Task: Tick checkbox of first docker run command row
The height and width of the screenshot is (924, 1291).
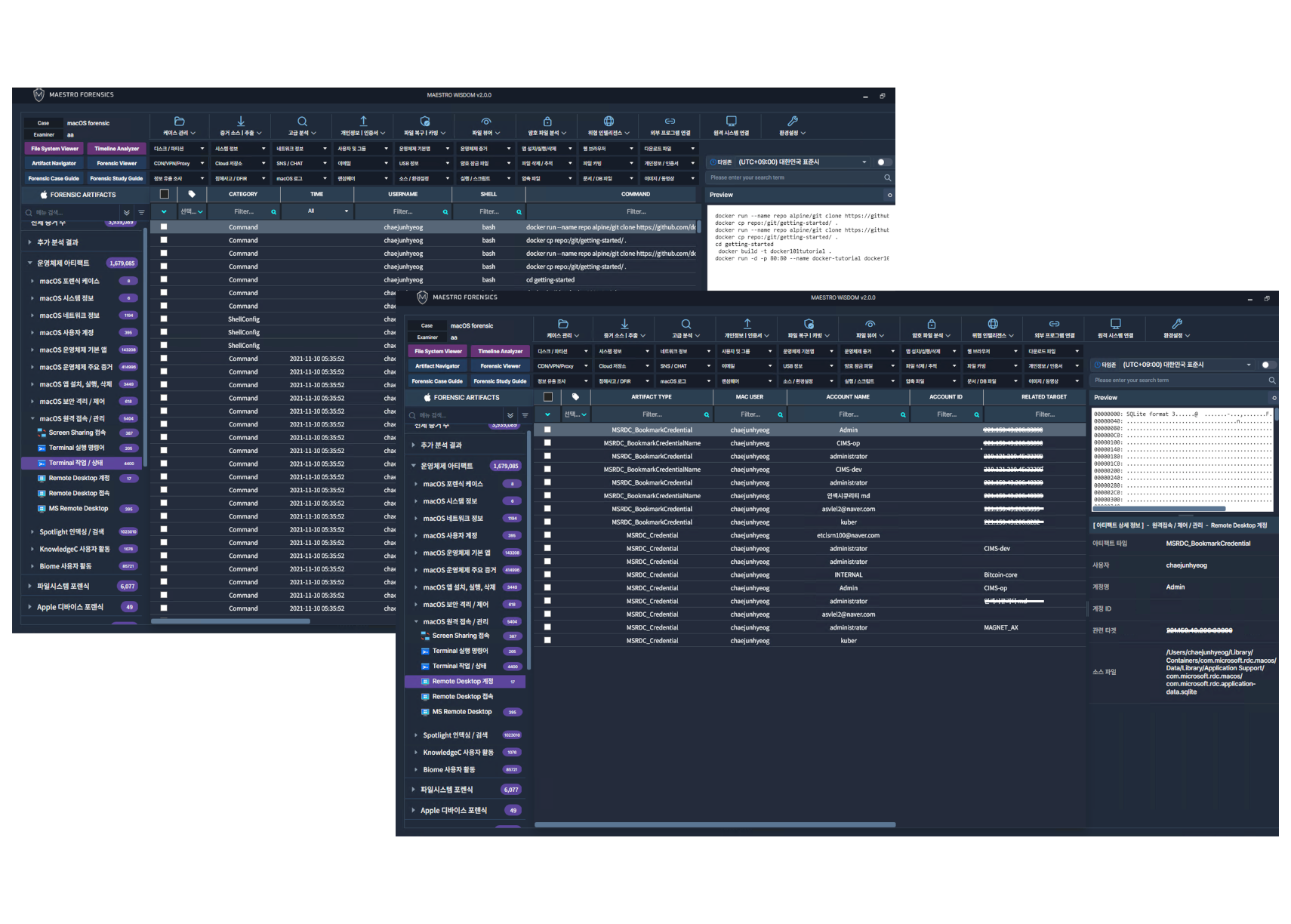Action: pyautogui.click(x=164, y=226)
